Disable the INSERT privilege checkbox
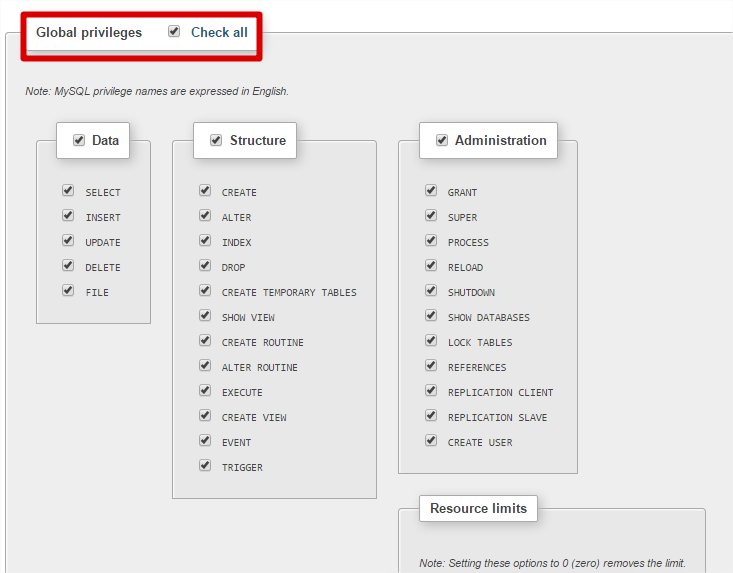 coord(68,215)
